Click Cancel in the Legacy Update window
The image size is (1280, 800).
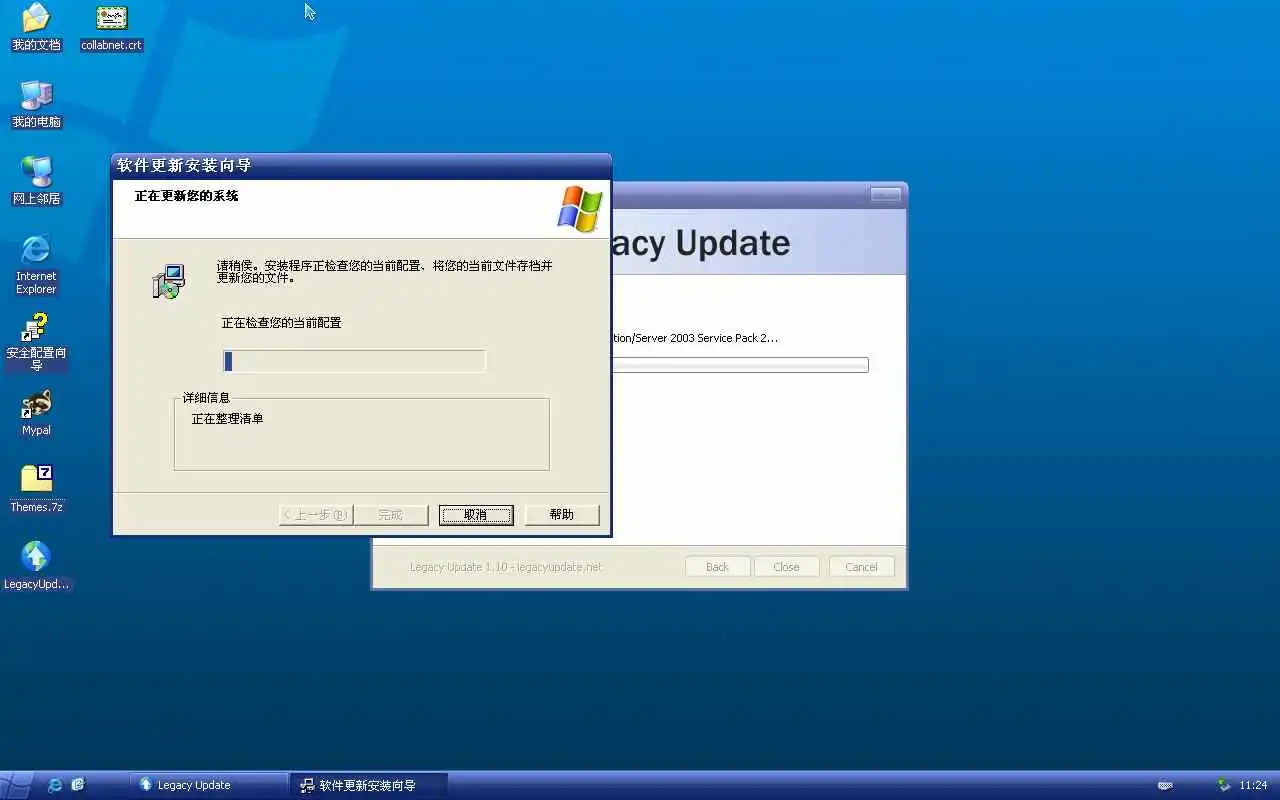(x=861, y=567)
